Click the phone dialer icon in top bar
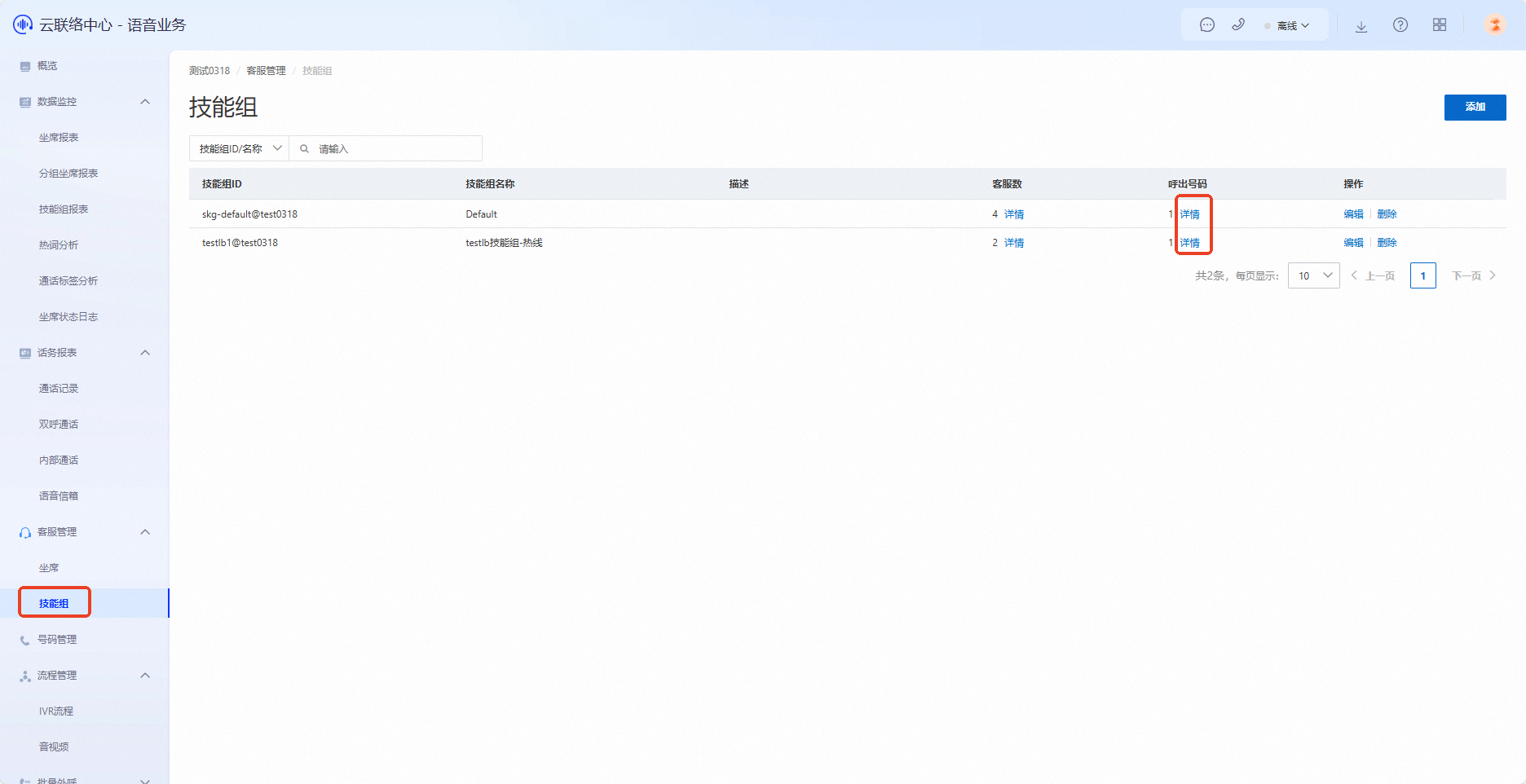This screenshot has height=784, width=1526. (x=1238, y=25)
